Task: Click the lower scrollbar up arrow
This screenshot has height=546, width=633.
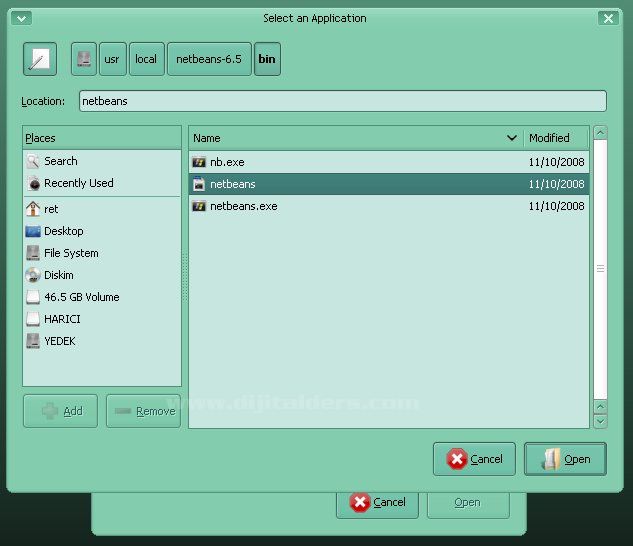Action: click(x=600, y=407)
